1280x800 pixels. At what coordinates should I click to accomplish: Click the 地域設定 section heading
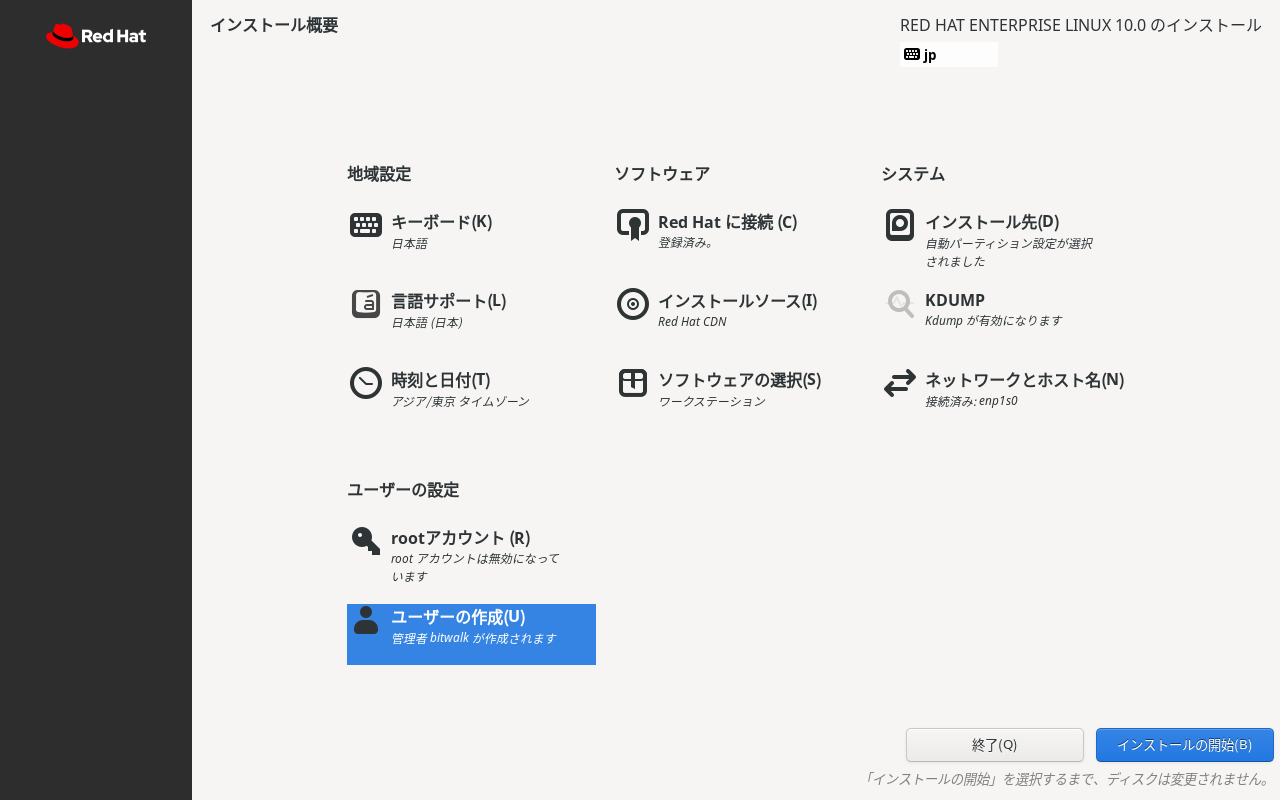point(379,174)
